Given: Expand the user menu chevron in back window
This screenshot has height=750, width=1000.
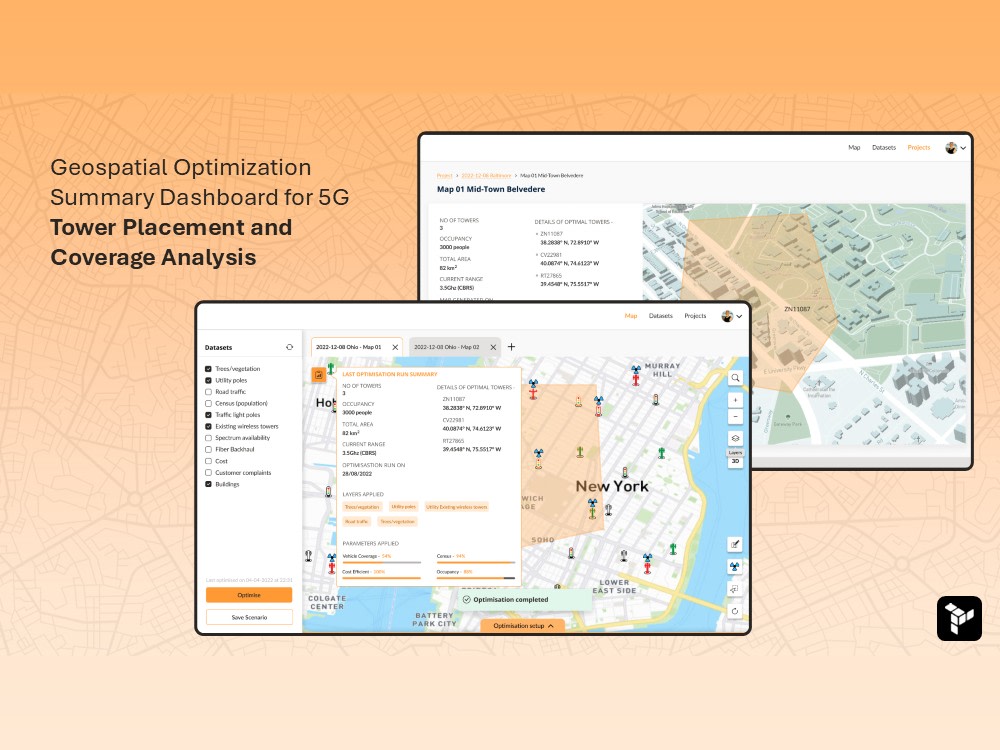Looking at the screenshot, I should coord(963,148).
